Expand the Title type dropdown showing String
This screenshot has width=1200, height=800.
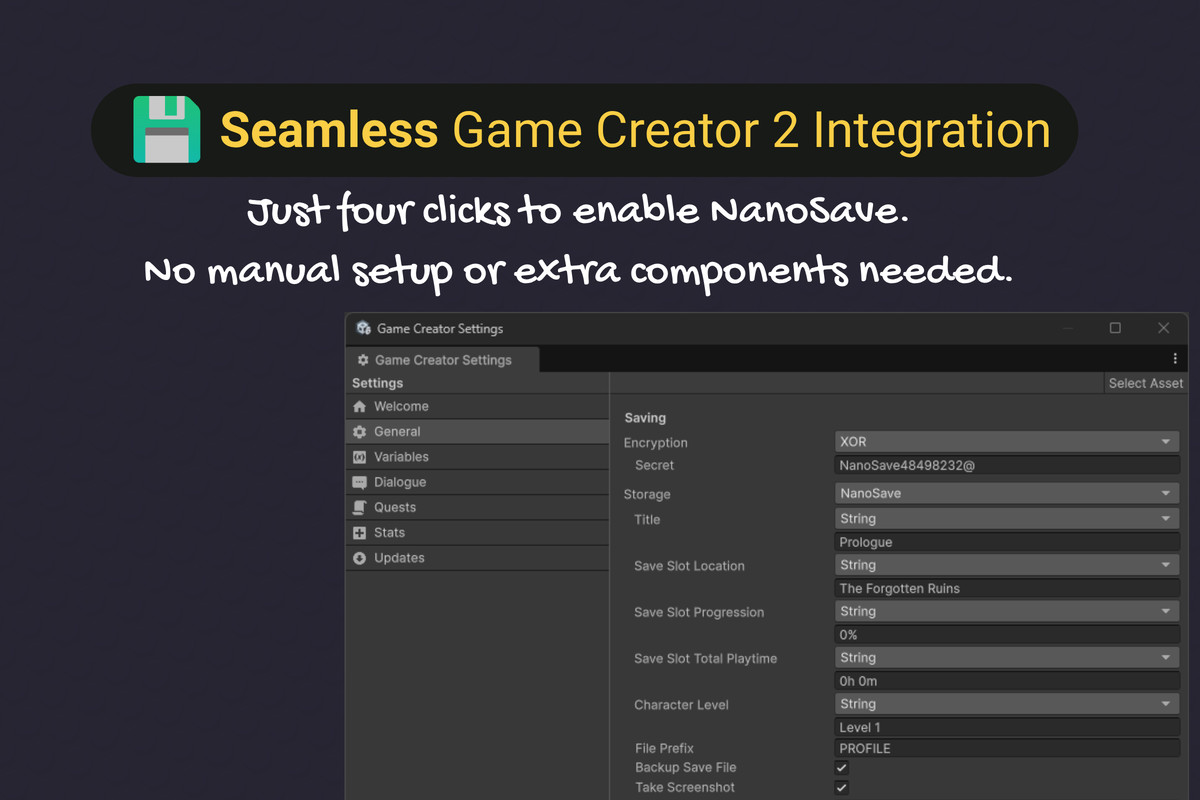point(1006,518)
